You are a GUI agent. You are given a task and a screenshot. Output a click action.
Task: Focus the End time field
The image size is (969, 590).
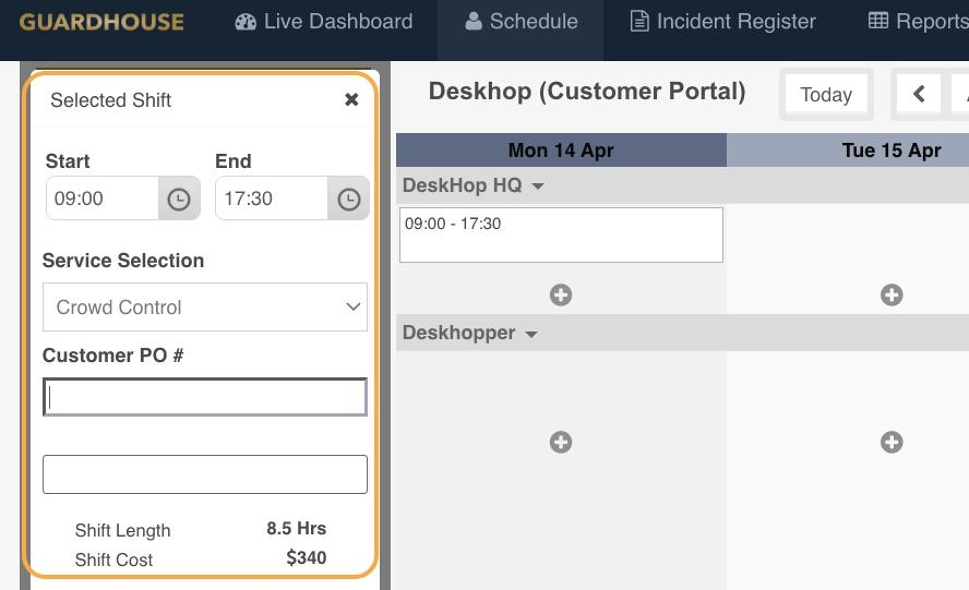point(272,198)
